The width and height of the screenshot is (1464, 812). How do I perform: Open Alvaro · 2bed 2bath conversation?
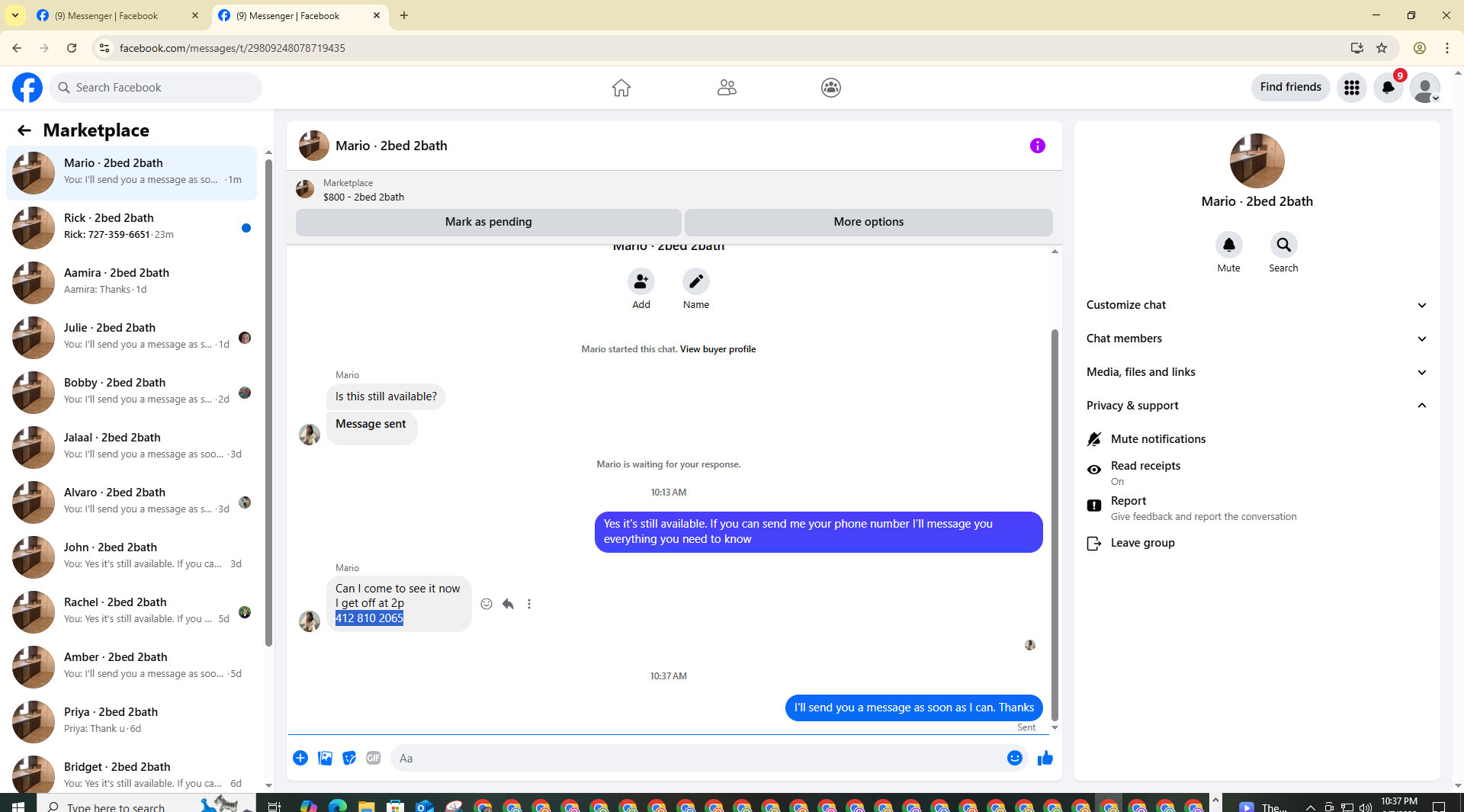[132, 502]
